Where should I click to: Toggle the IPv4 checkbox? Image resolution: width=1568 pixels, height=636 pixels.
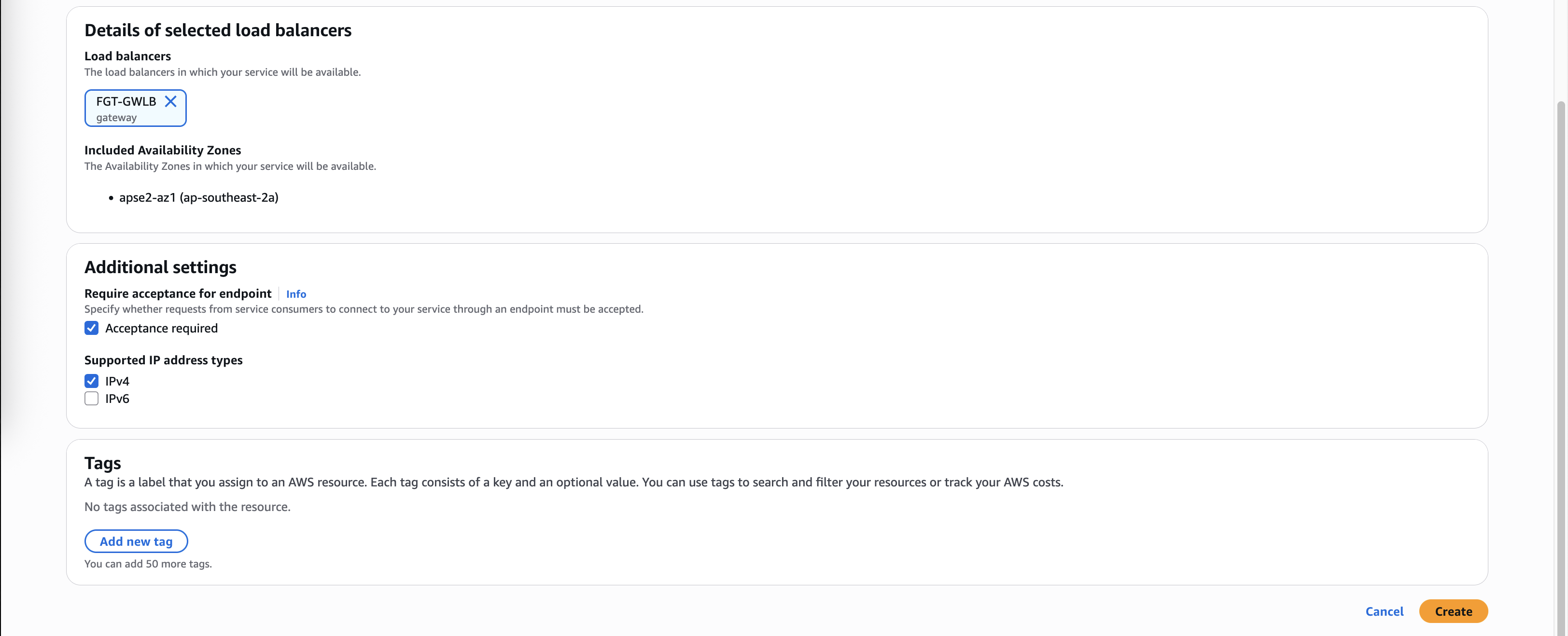[91, 381]
